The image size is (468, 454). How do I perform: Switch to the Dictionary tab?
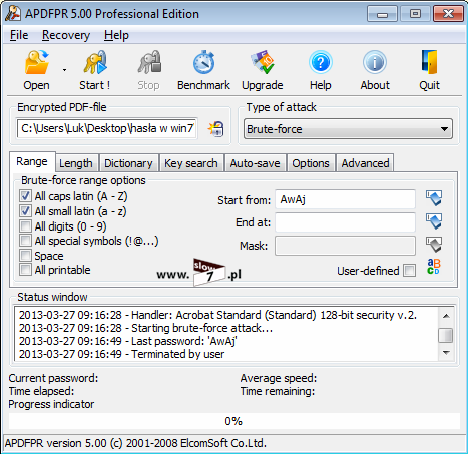pyautogui.click(x=128, y=163)
